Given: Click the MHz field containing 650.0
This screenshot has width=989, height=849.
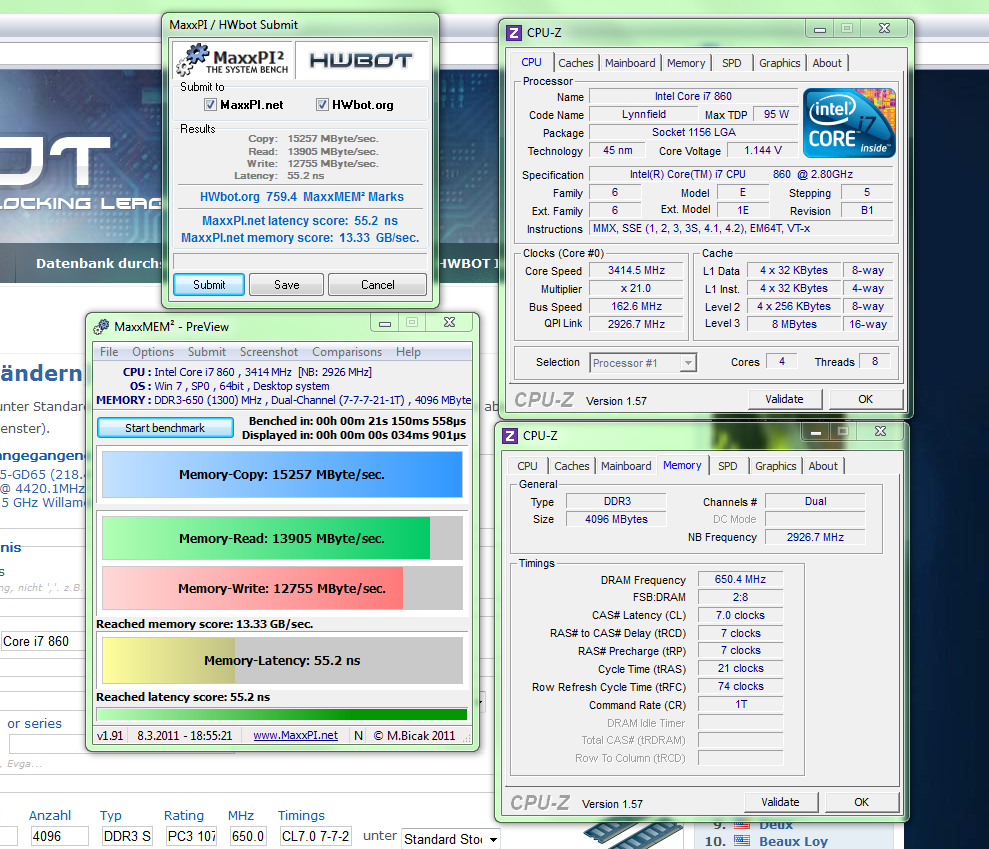Looking at the screenshot, I should 247,836.
